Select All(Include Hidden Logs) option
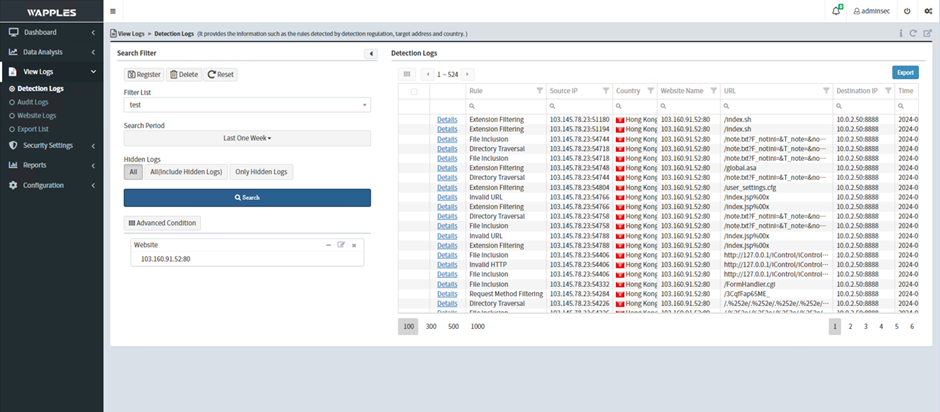The height and width of the screenshot is (412, 940). coord(186,172)
